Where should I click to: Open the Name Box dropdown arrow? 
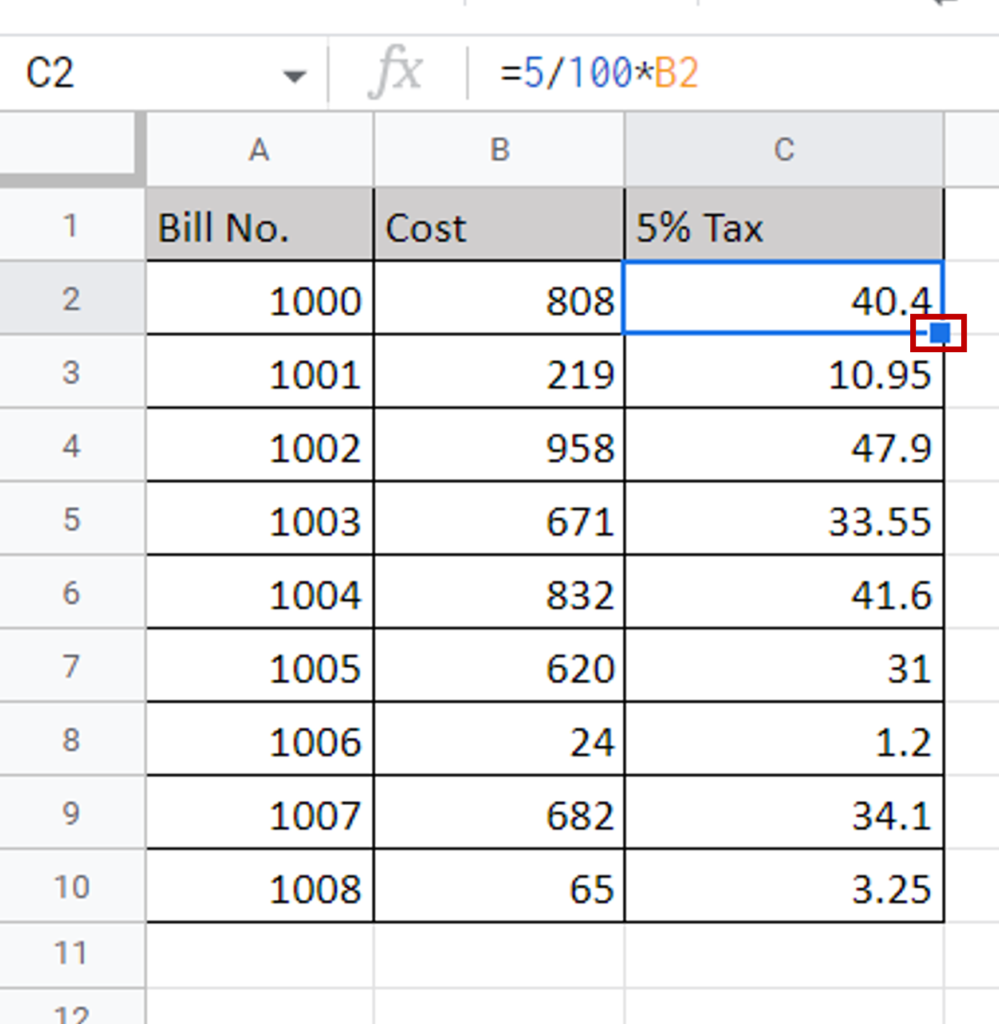295,73
